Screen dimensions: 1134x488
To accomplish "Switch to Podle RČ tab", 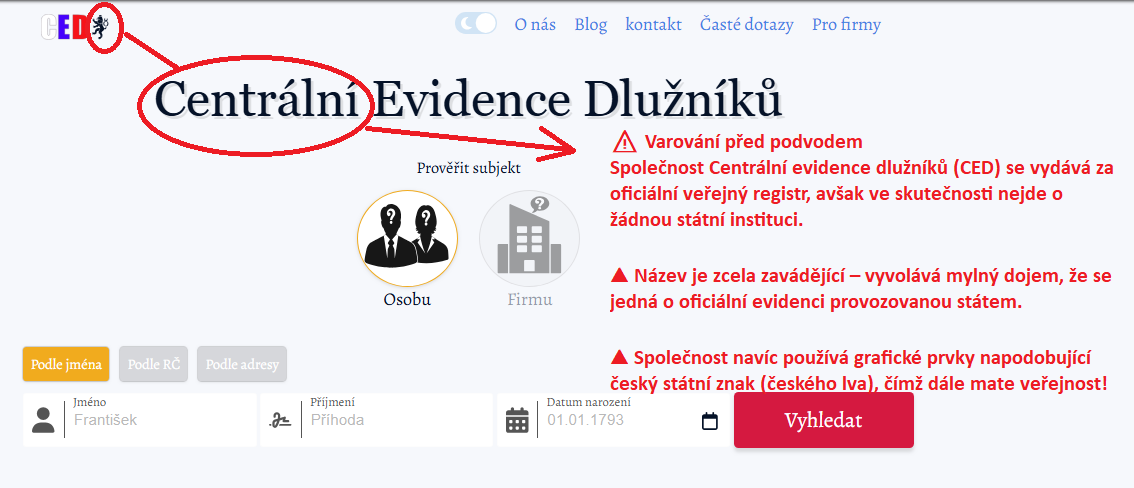I will 153,364.
